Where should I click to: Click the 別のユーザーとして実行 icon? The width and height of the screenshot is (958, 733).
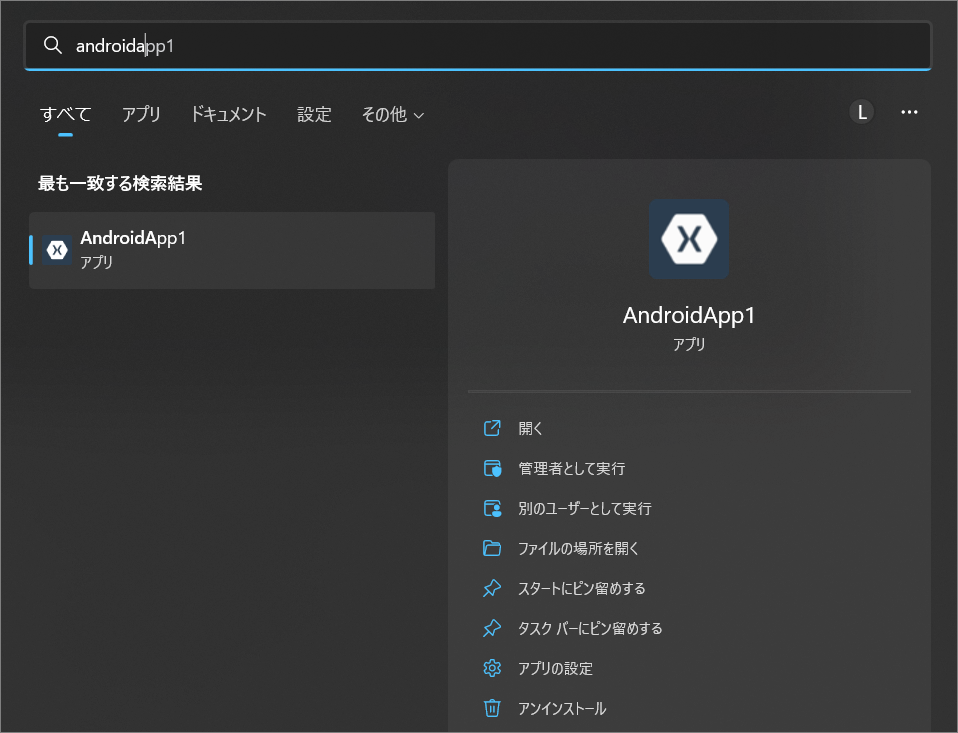[x=492, y=507]
